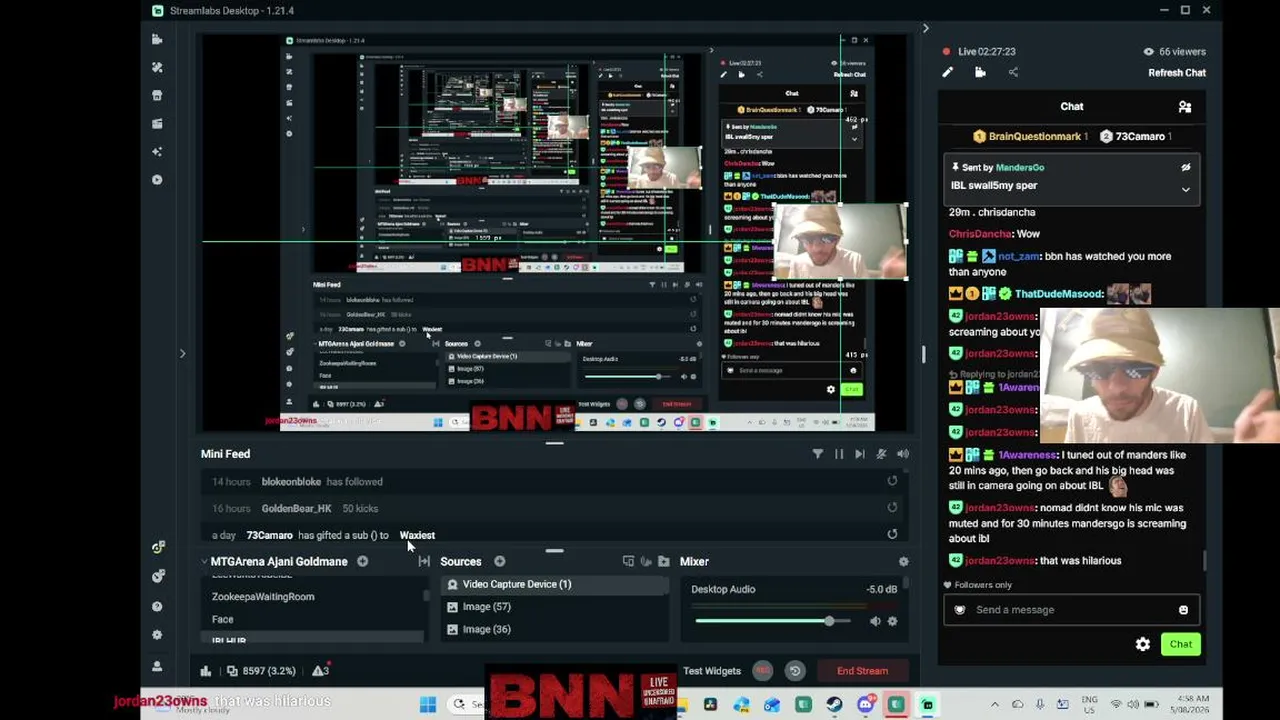
Task: Open the MTGArena Ajani Goldmane scene collection dropdown
Action: coord(276,562)
